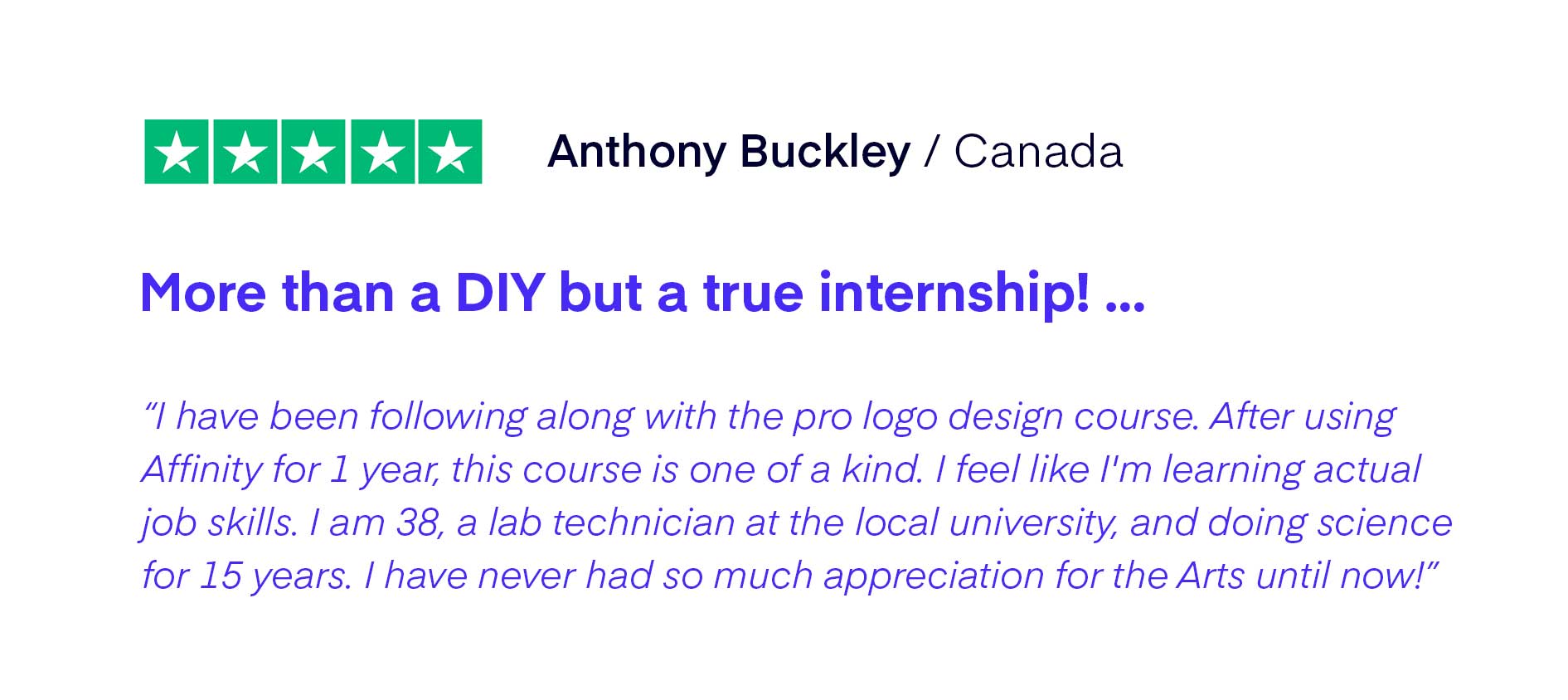Click the fourth green star
The height and width of the screenshot is (700, 1568).
coord(382,152)
